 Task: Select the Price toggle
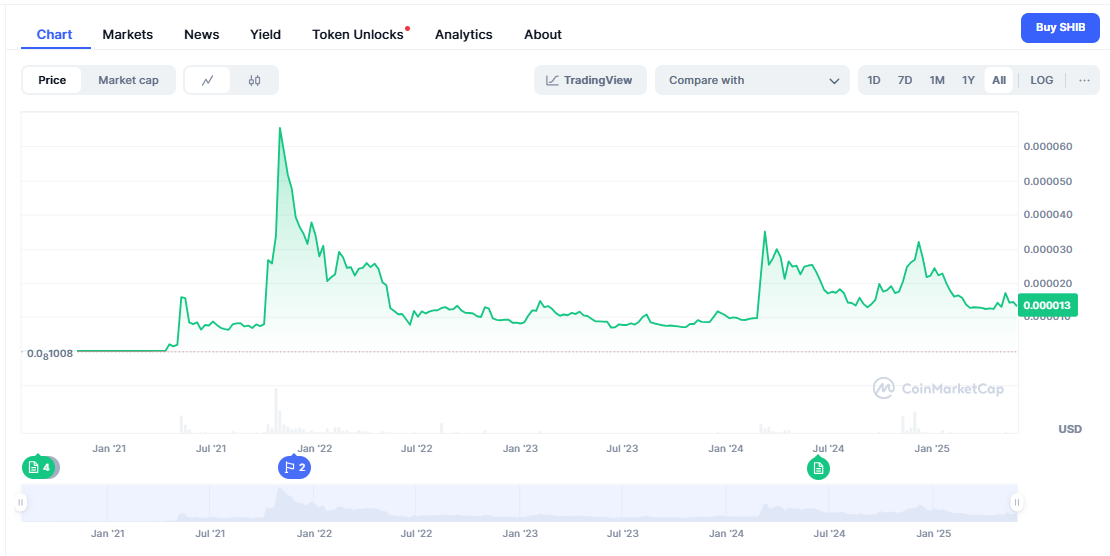(52, 80)
